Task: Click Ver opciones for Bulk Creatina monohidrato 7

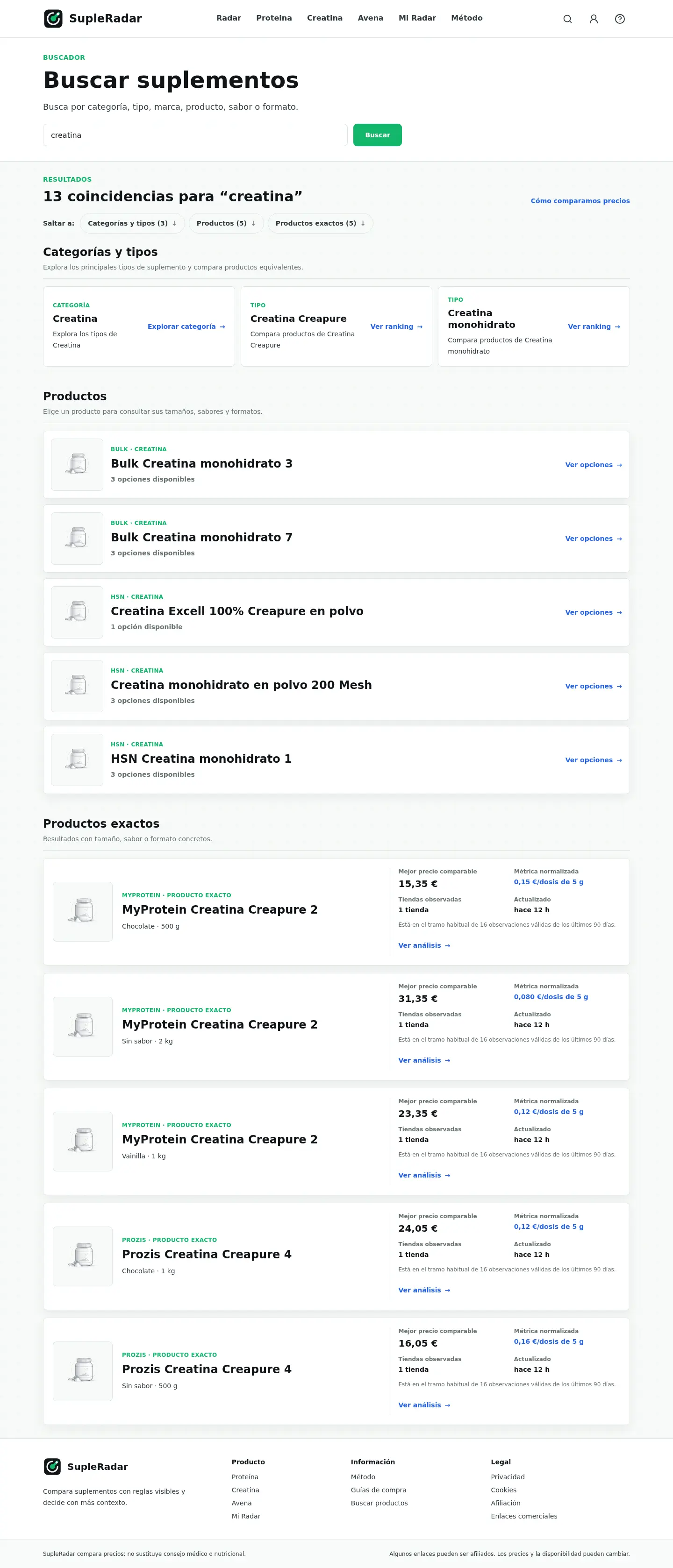Action: 593,539
